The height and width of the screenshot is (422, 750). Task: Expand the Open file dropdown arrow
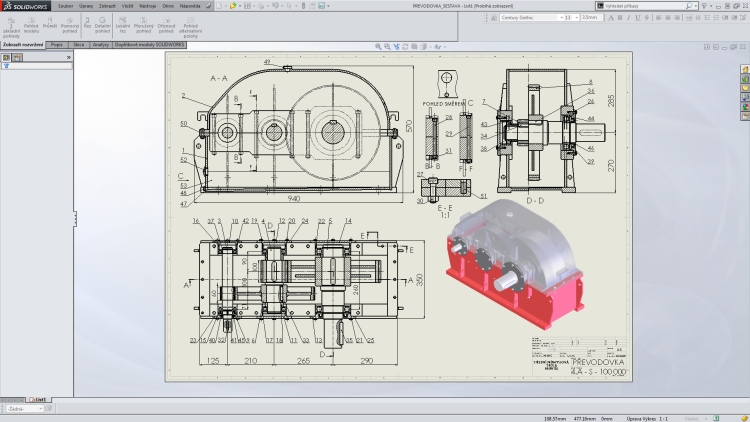click(240, 6)
